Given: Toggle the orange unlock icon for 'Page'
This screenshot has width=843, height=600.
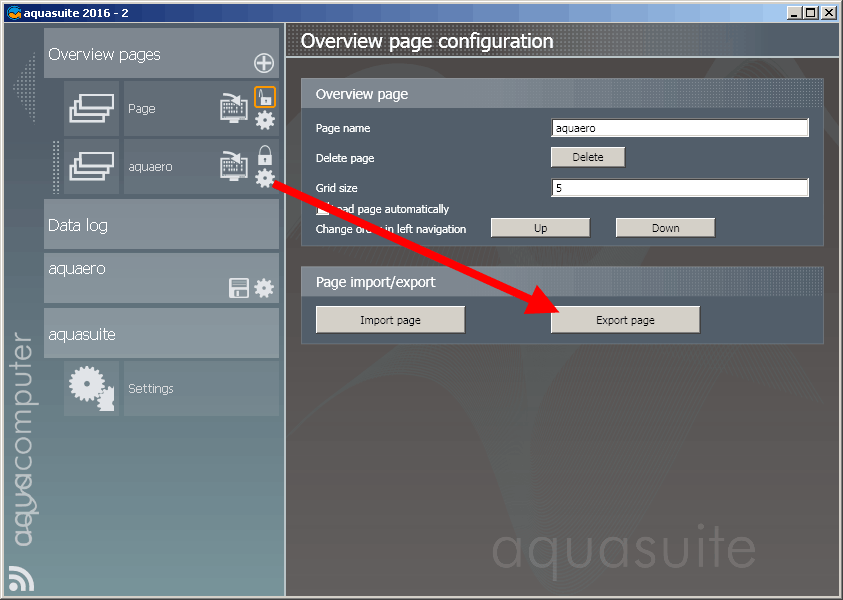Looking at the screenshot, I should [x=265, y=97].
